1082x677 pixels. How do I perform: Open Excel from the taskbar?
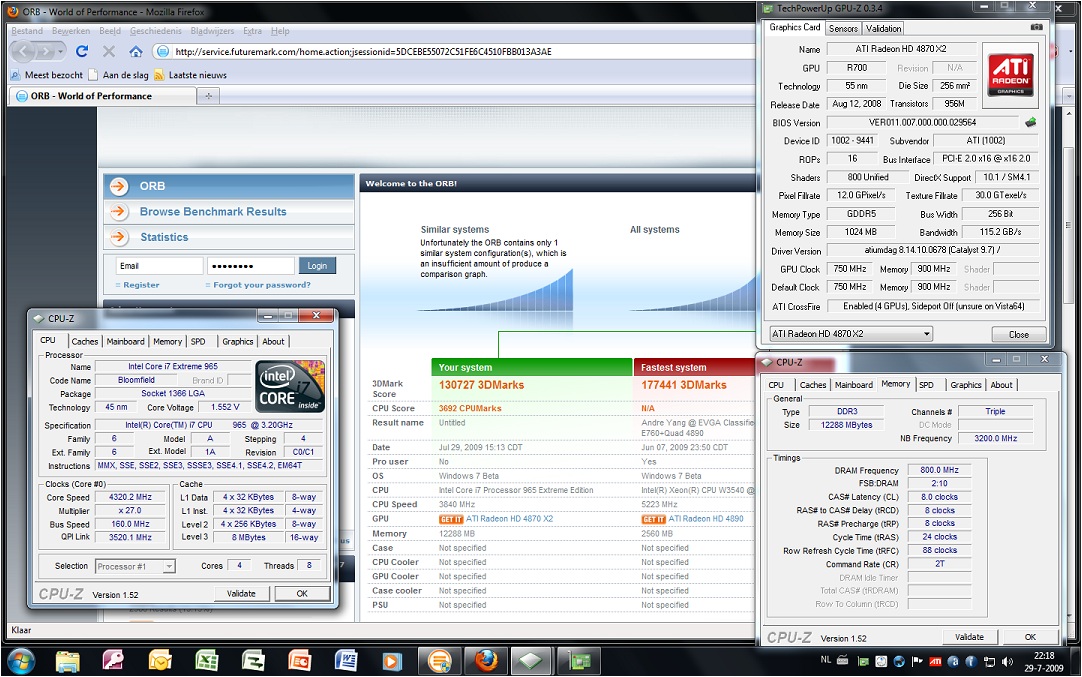pyautogui.click(x=206, y=662)
